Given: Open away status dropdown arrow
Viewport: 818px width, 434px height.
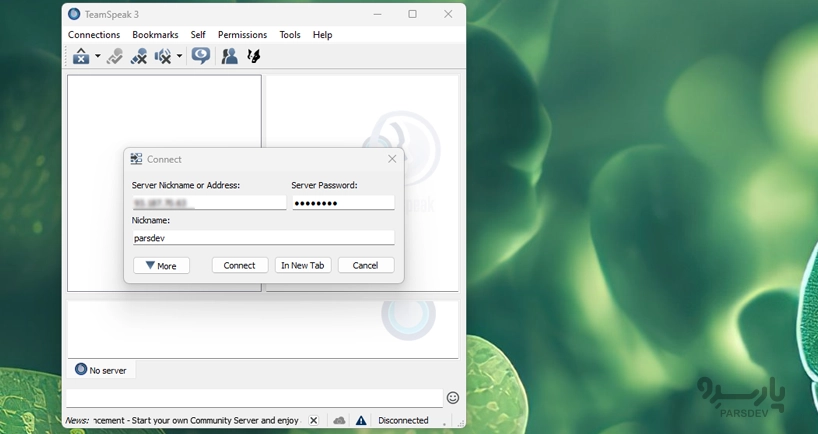Looking at the screenshot, I should click(97, 57).
